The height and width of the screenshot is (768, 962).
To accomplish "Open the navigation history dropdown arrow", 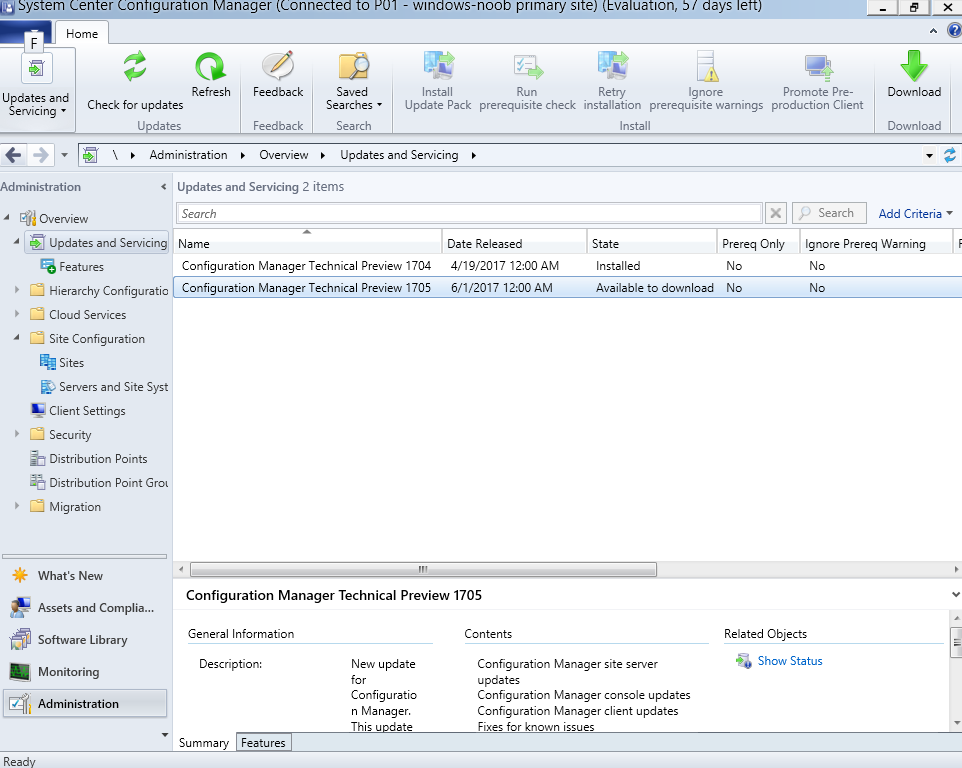I will (x=64, y=155).
